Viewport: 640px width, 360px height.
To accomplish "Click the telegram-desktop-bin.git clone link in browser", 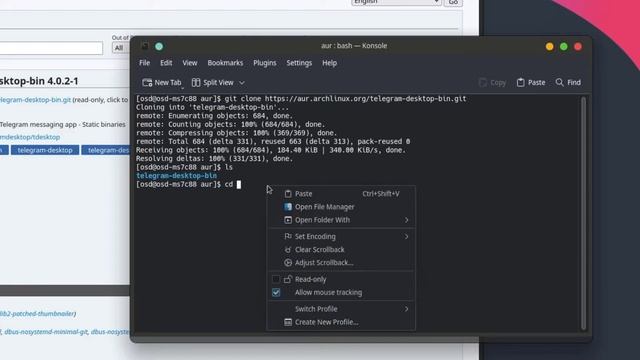I will coord(35,100).
